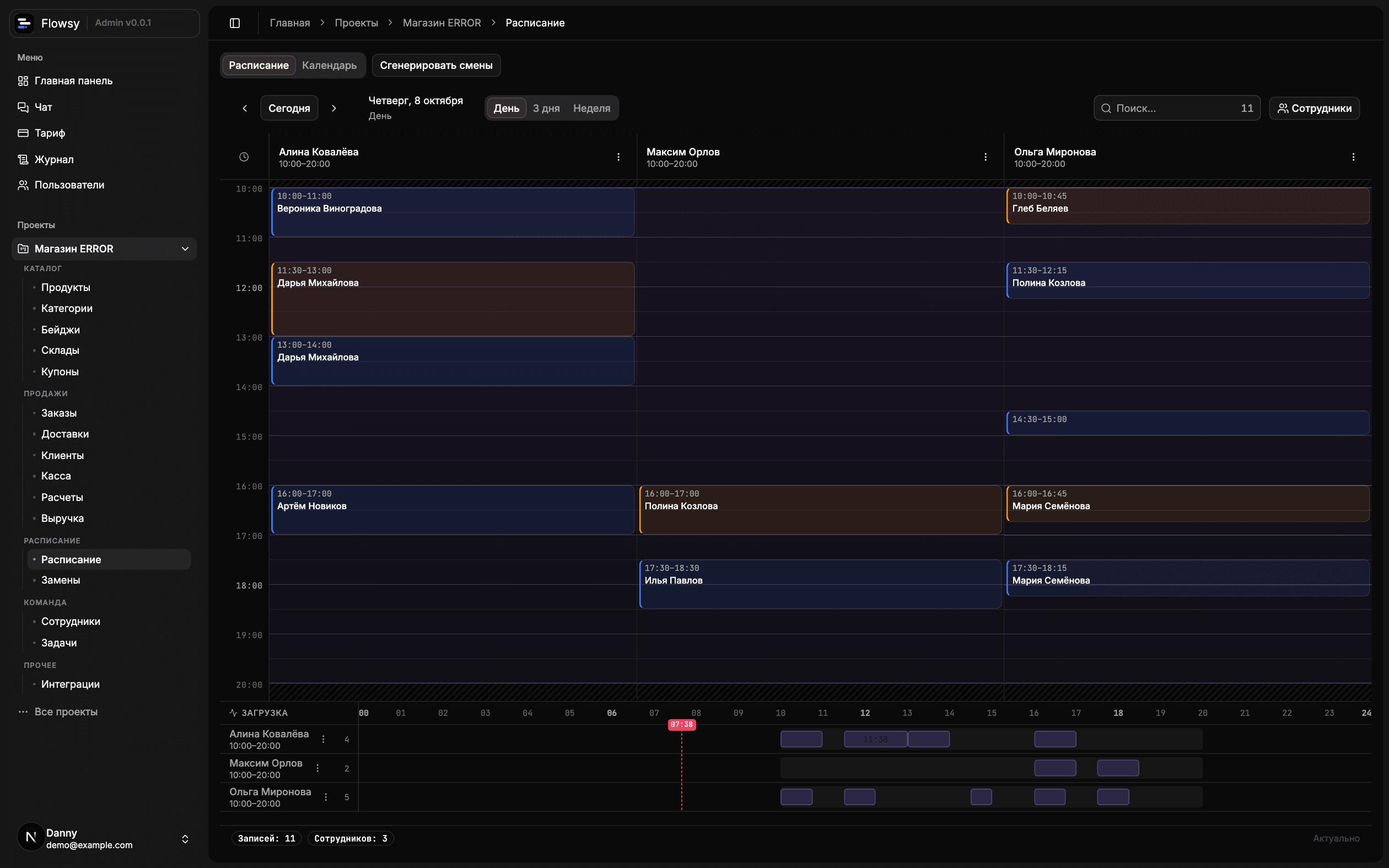The width and height of the screenshot is (1389, 868).
Task: Open options menu for Алина Ковалёва column
Action: pos(618,157)
